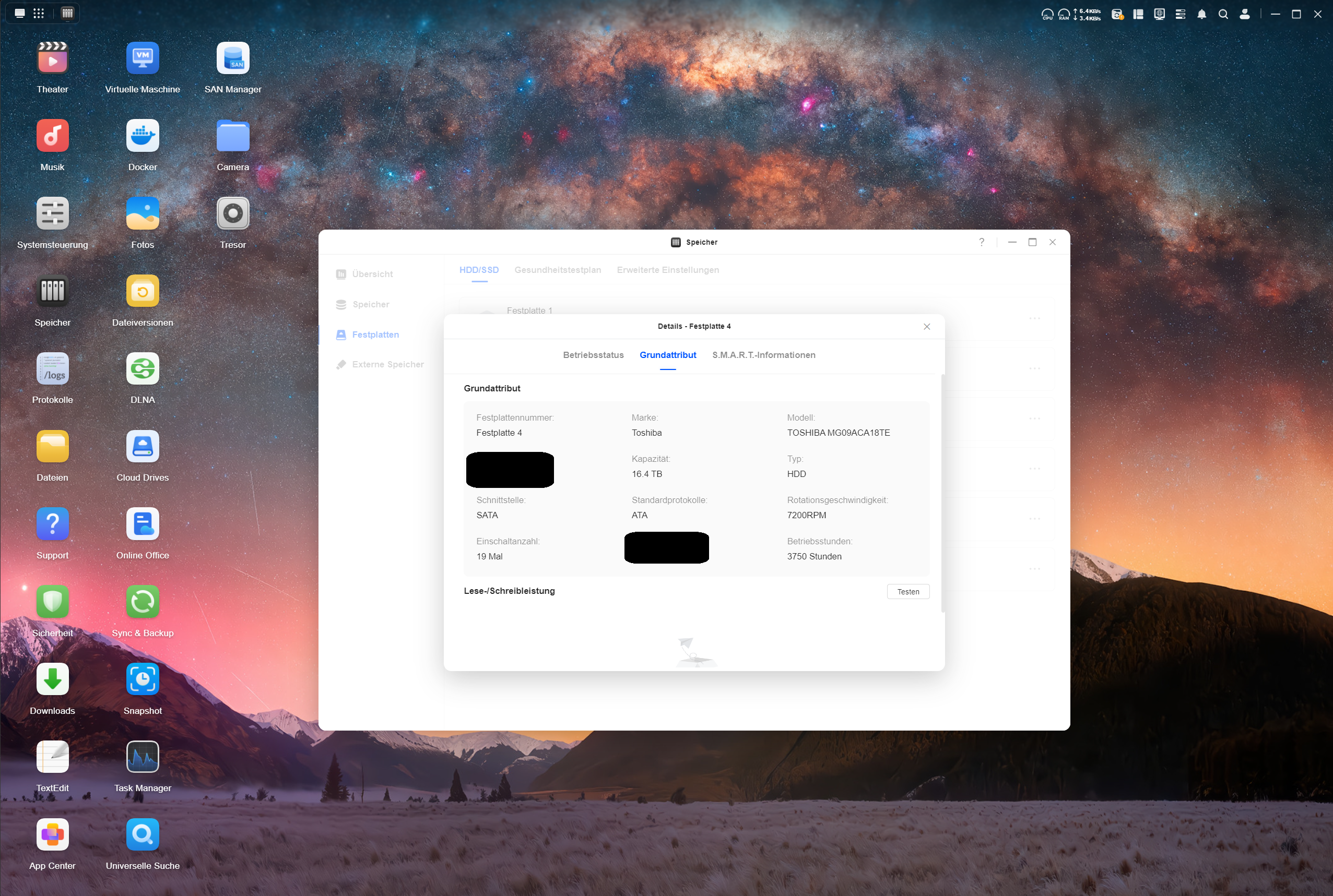
Task: Click the CPU usage gauge
Action: click(x=1047, y=14)
